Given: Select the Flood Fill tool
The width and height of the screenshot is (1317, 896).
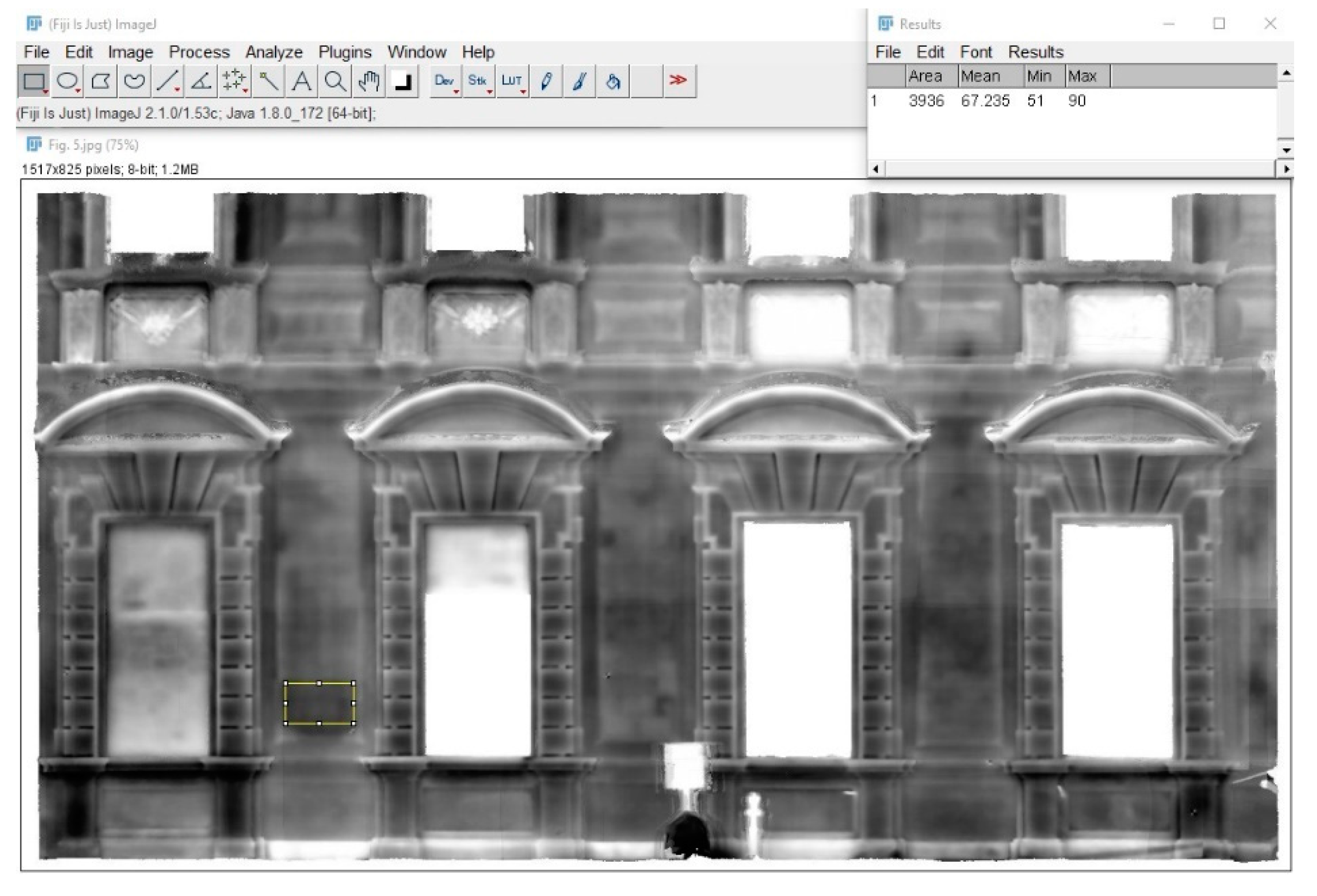Looking at the screenshot, I should pos(613,81).
